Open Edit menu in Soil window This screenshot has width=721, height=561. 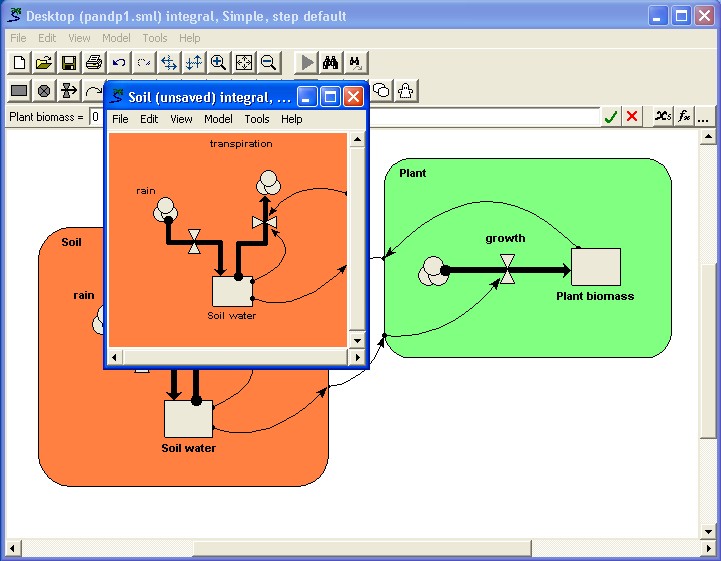pos(149,119)
